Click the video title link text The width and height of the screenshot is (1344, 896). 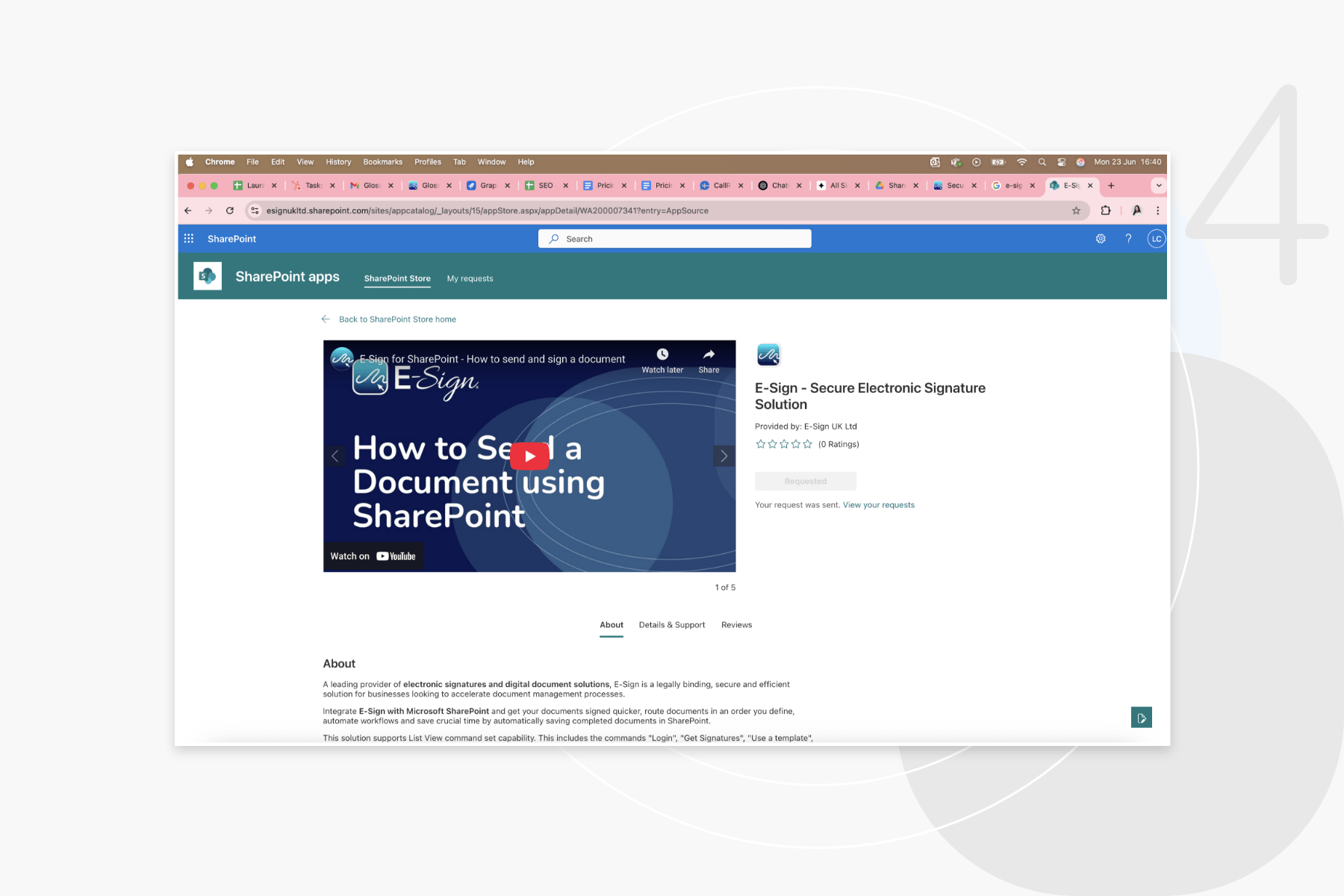(492, 359)
